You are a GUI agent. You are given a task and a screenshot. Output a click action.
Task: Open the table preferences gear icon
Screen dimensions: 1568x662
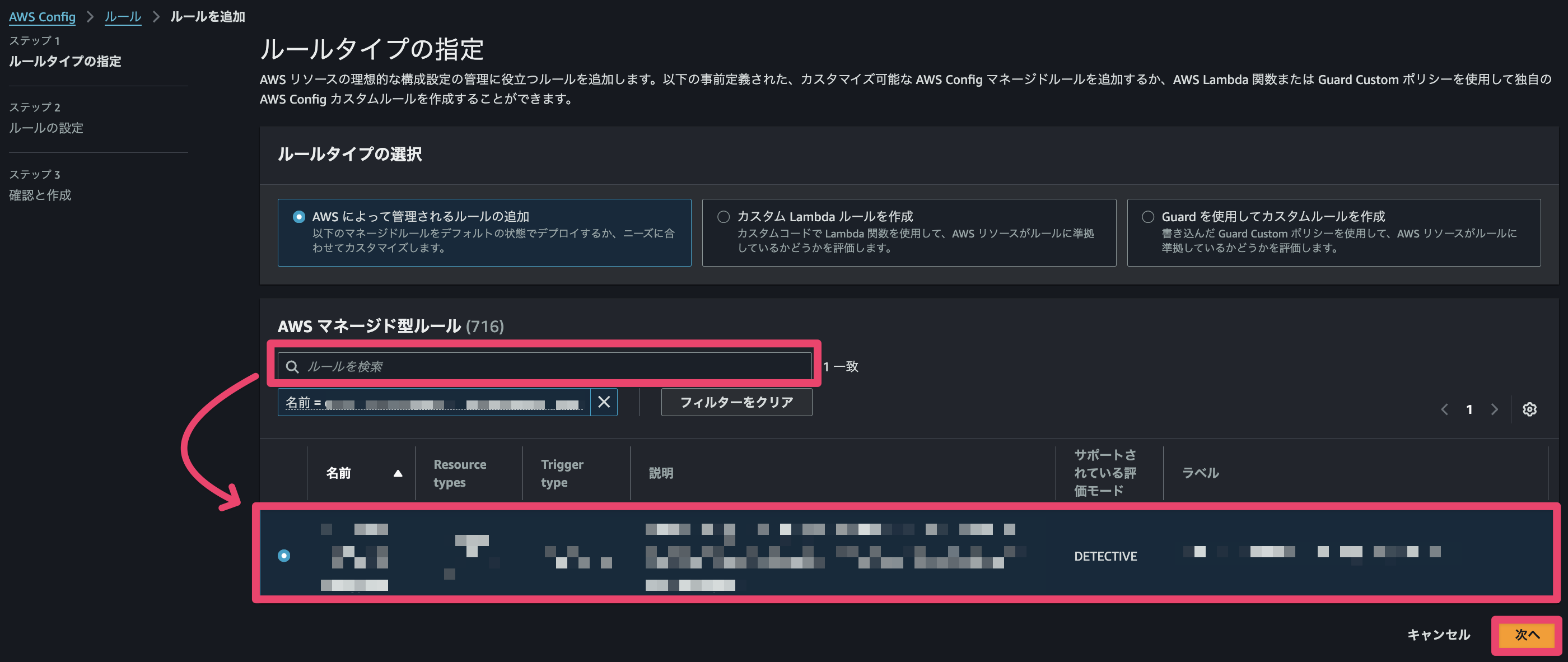pyautogui.click(x=1530, y=409)
